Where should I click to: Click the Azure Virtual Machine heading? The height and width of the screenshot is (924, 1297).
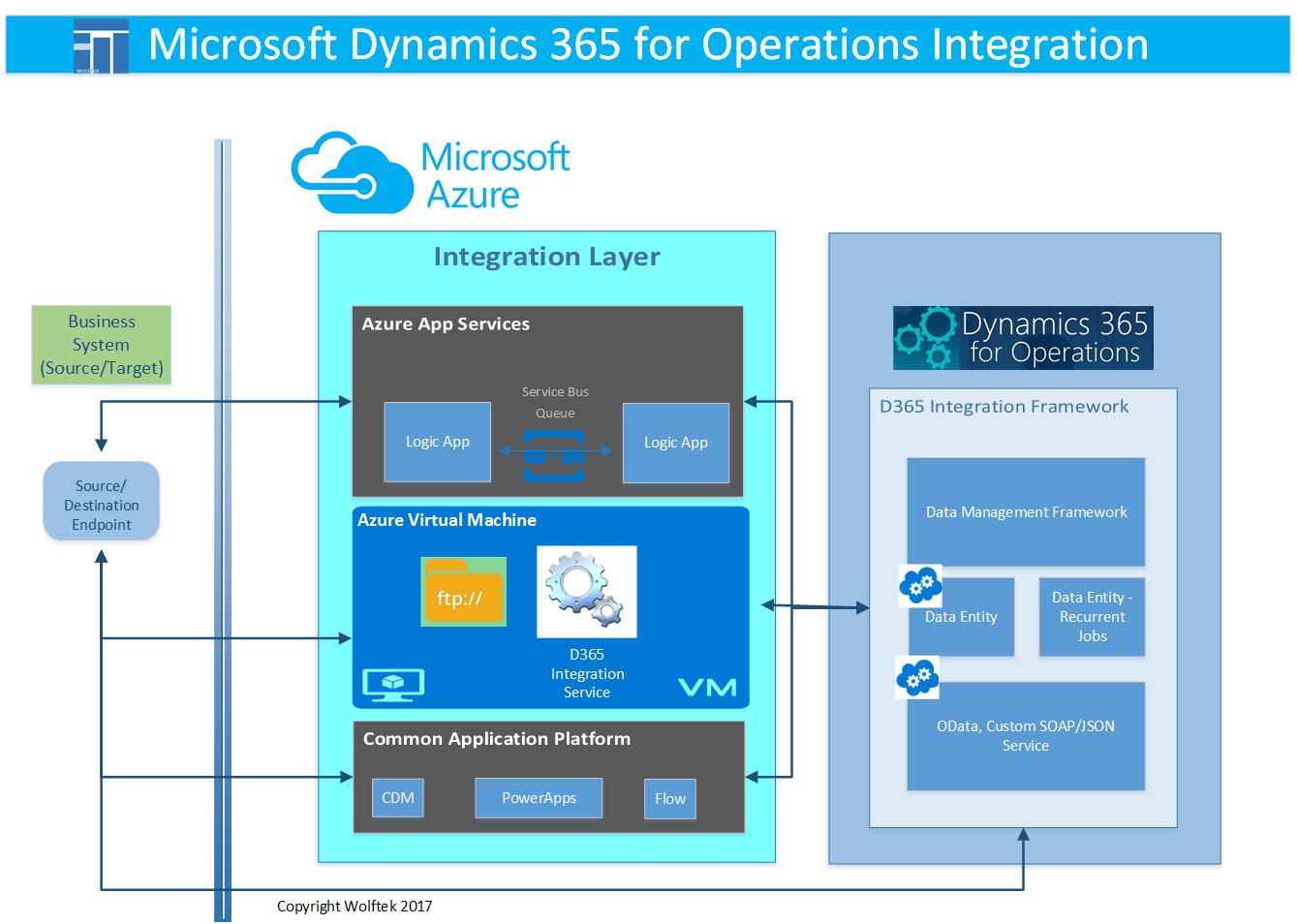tap(447, 520)
